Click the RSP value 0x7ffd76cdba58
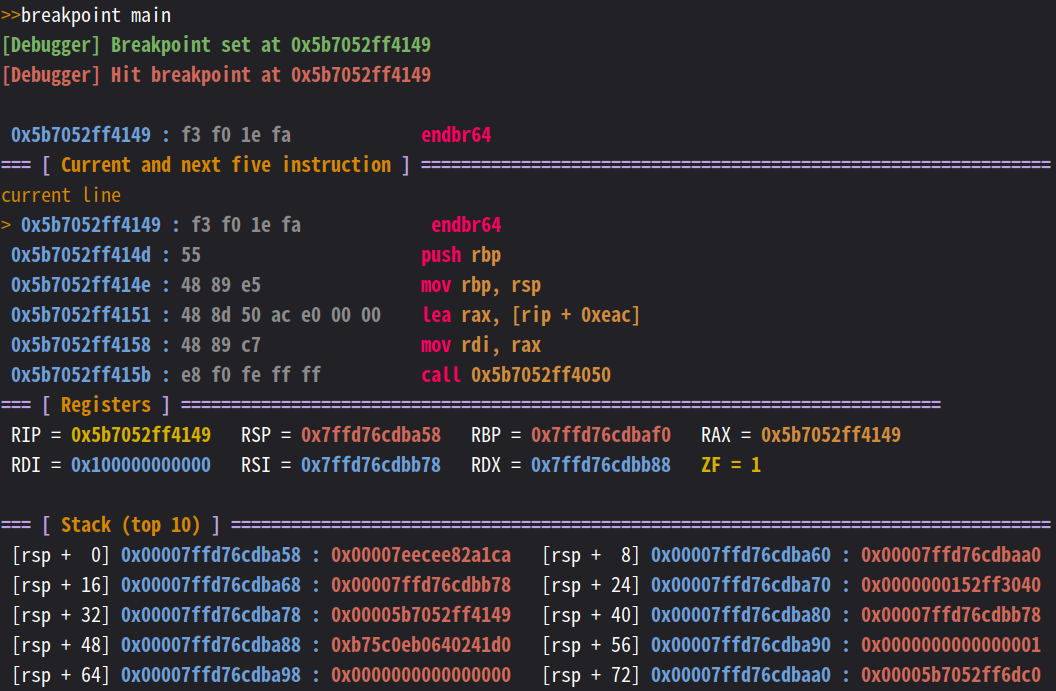Image resolution: width=1056 pixels, height=691 pixels. point(371,435)
